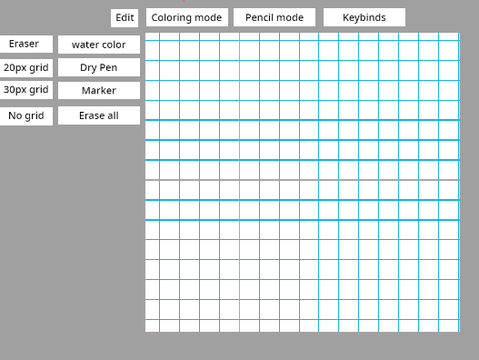Click the bottom-left cell of the grid canvas
The image size is (479, 360).
(x=152, y=326)
